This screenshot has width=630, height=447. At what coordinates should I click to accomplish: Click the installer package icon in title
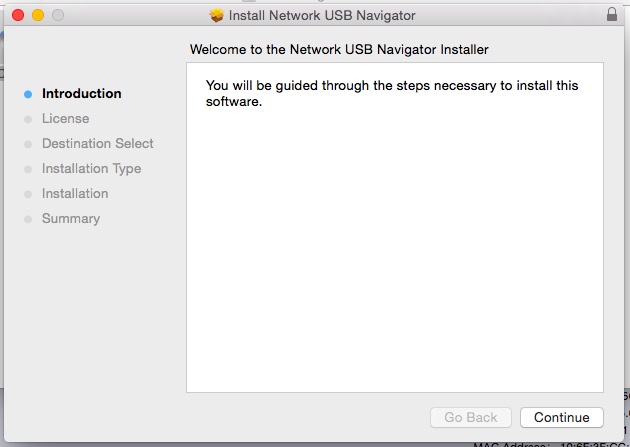tap(217, 15)
